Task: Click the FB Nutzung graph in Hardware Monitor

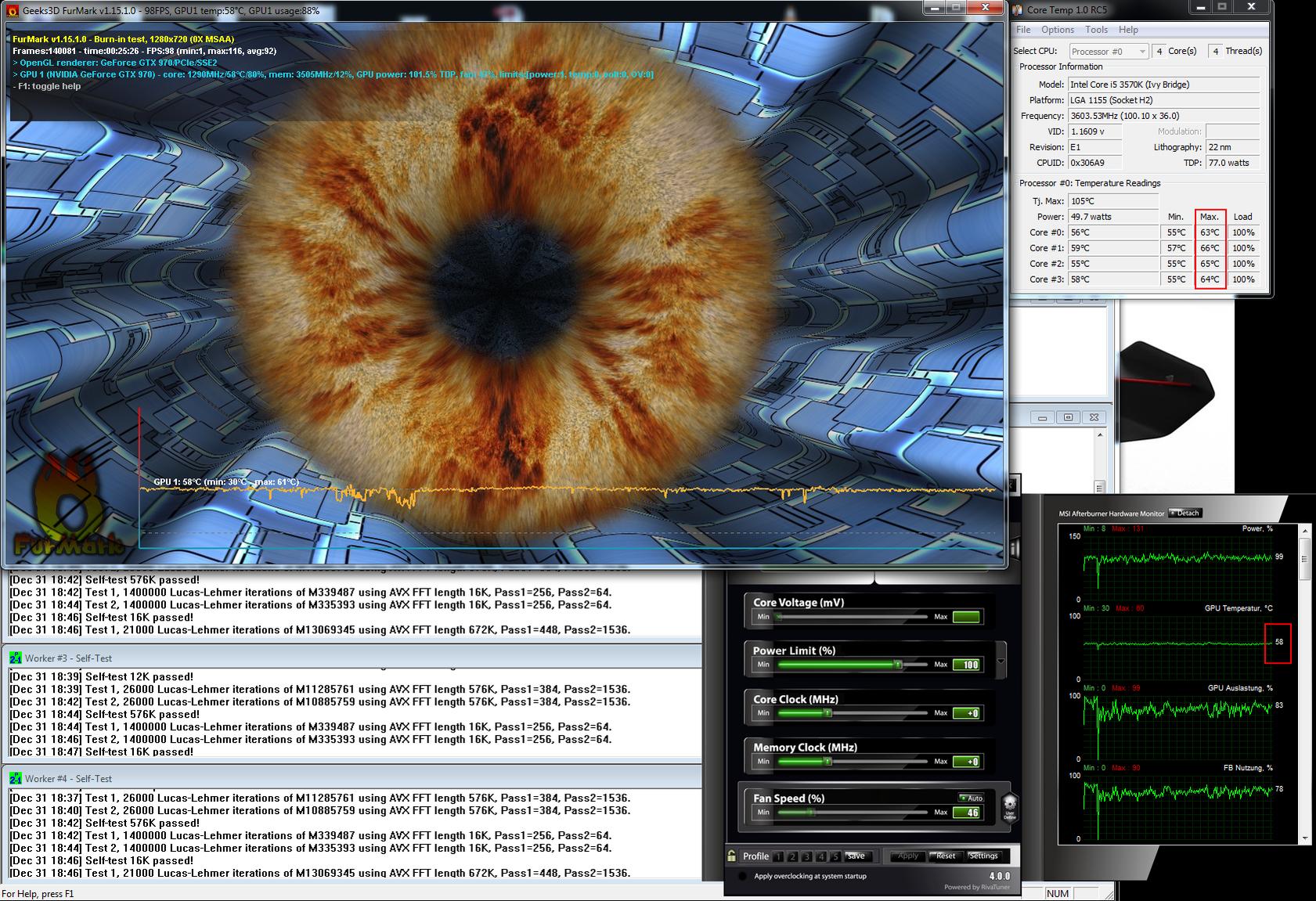Action: point(1177,807)
